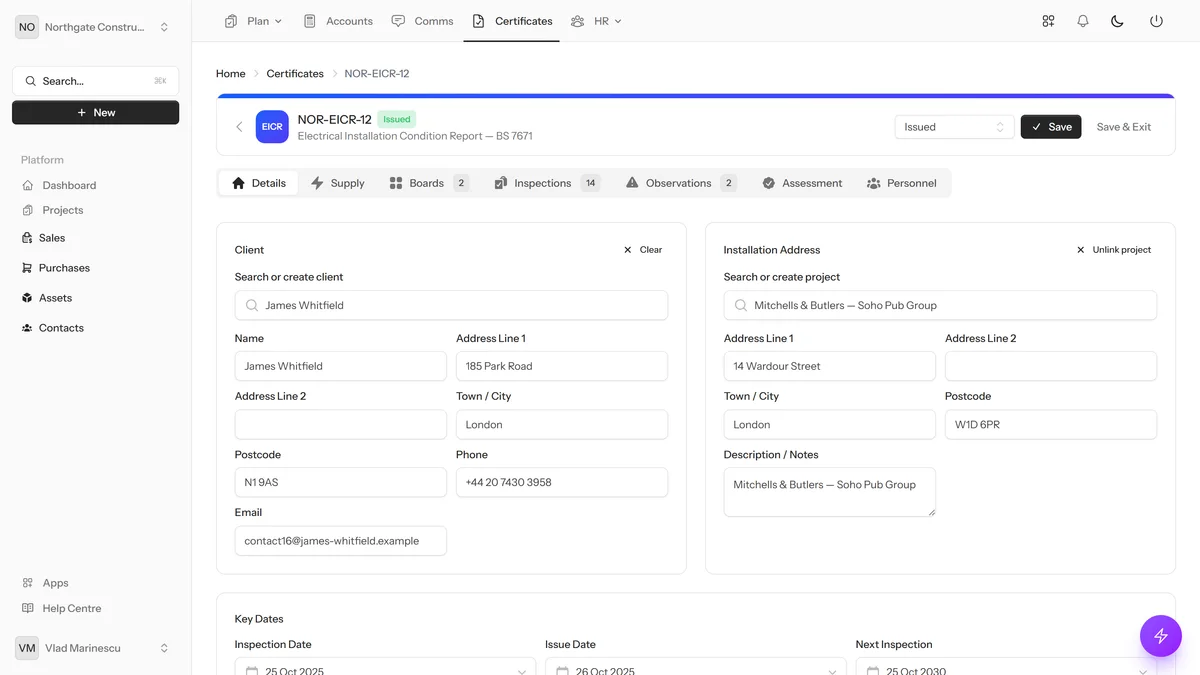Click the Description / Notes textarea
1200x675 pixels.
(830, 492)
